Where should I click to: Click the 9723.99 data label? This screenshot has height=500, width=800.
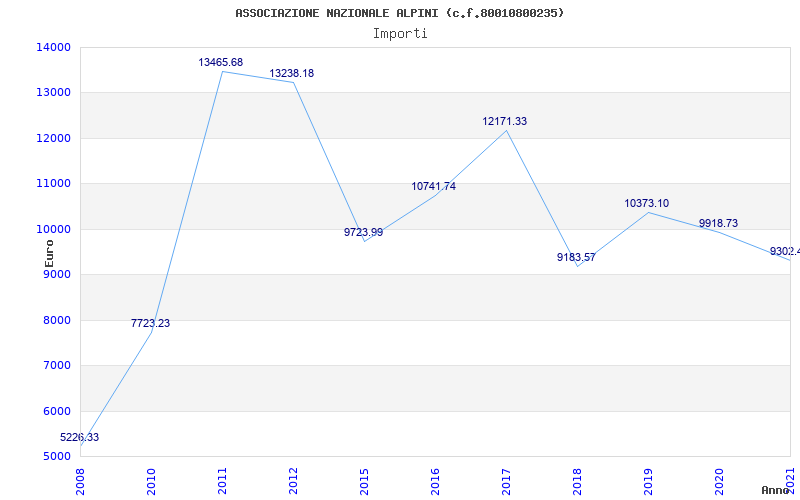pyautogui.click(x=363, y=232)
